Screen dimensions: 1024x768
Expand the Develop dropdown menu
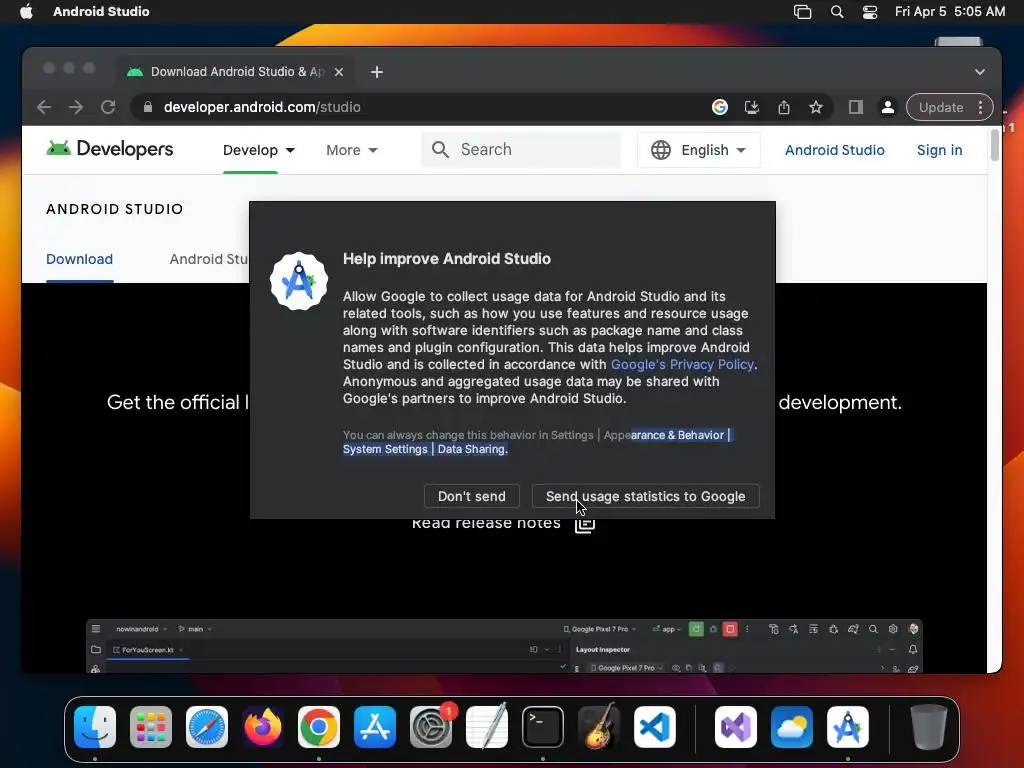pos(259,150)
